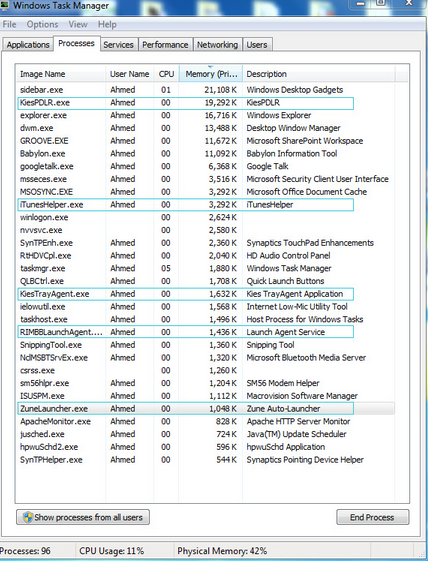Sort by Image Name column header
The image size is (428, 561).
click(61, 74)
